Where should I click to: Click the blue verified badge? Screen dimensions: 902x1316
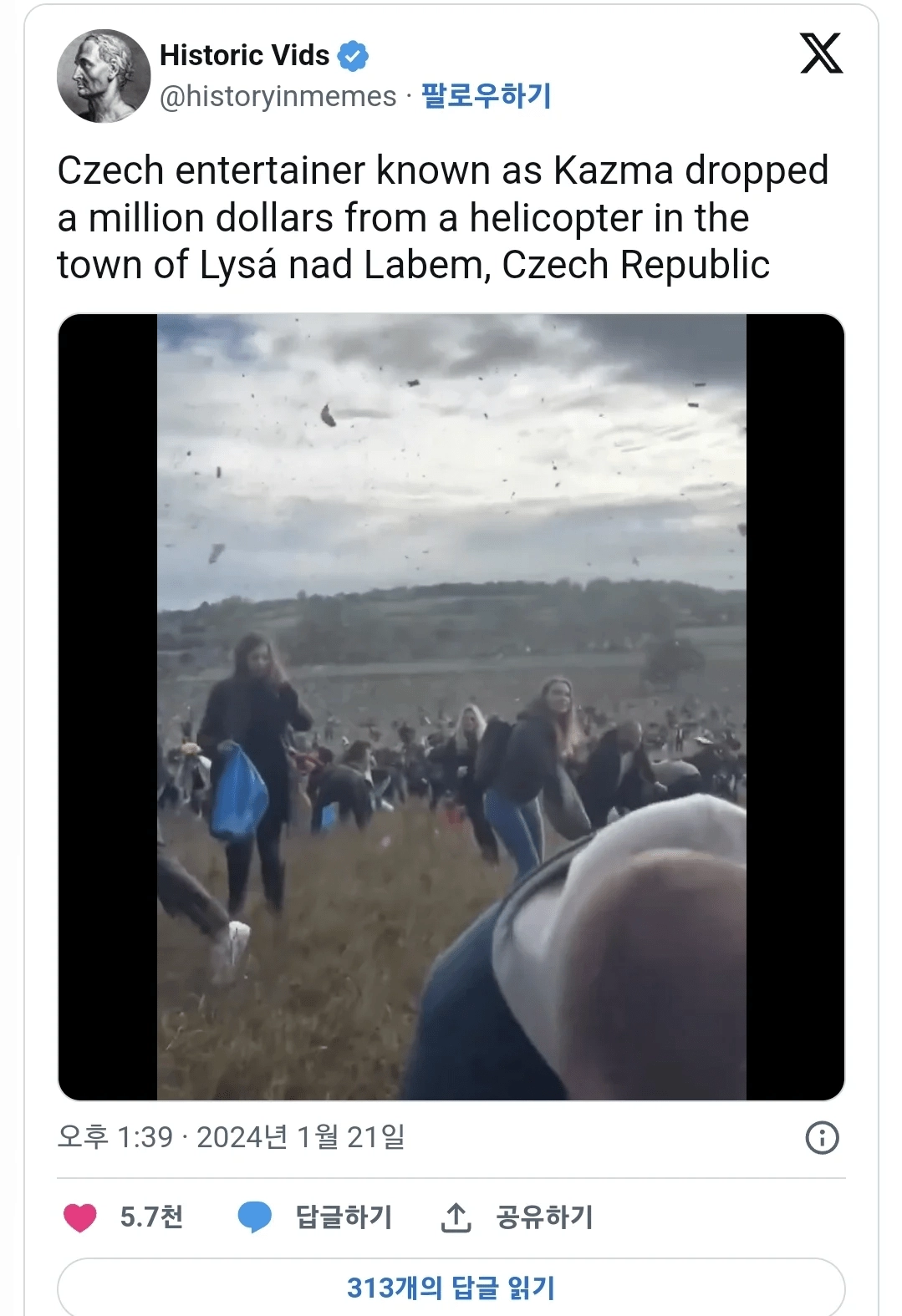click(x=353, y=56)
